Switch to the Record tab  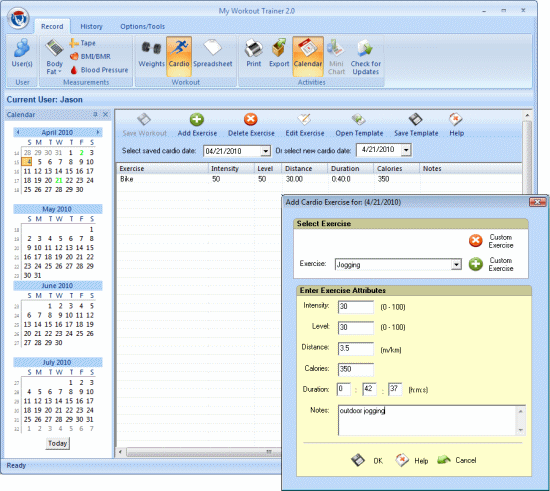[x=52, y=26]
